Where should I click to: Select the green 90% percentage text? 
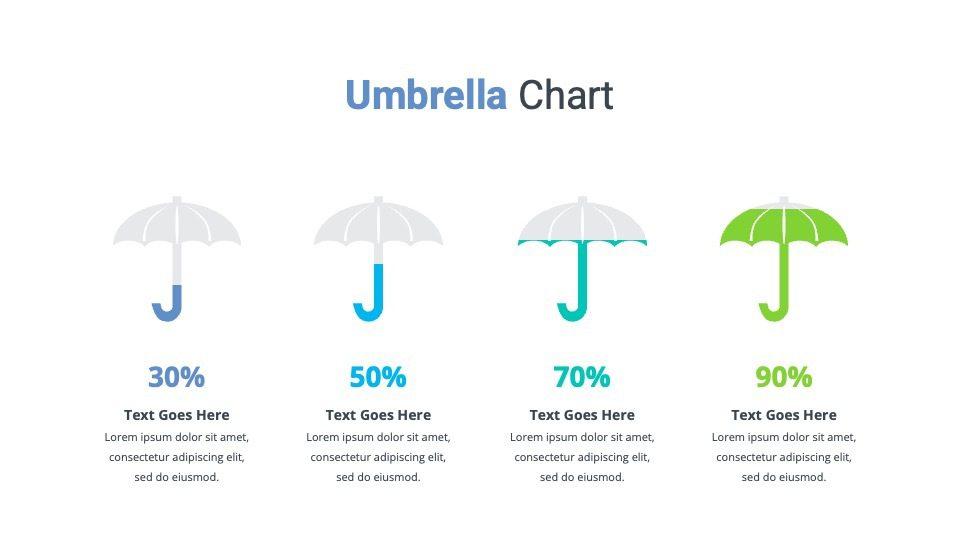click(x=784, y=377)
